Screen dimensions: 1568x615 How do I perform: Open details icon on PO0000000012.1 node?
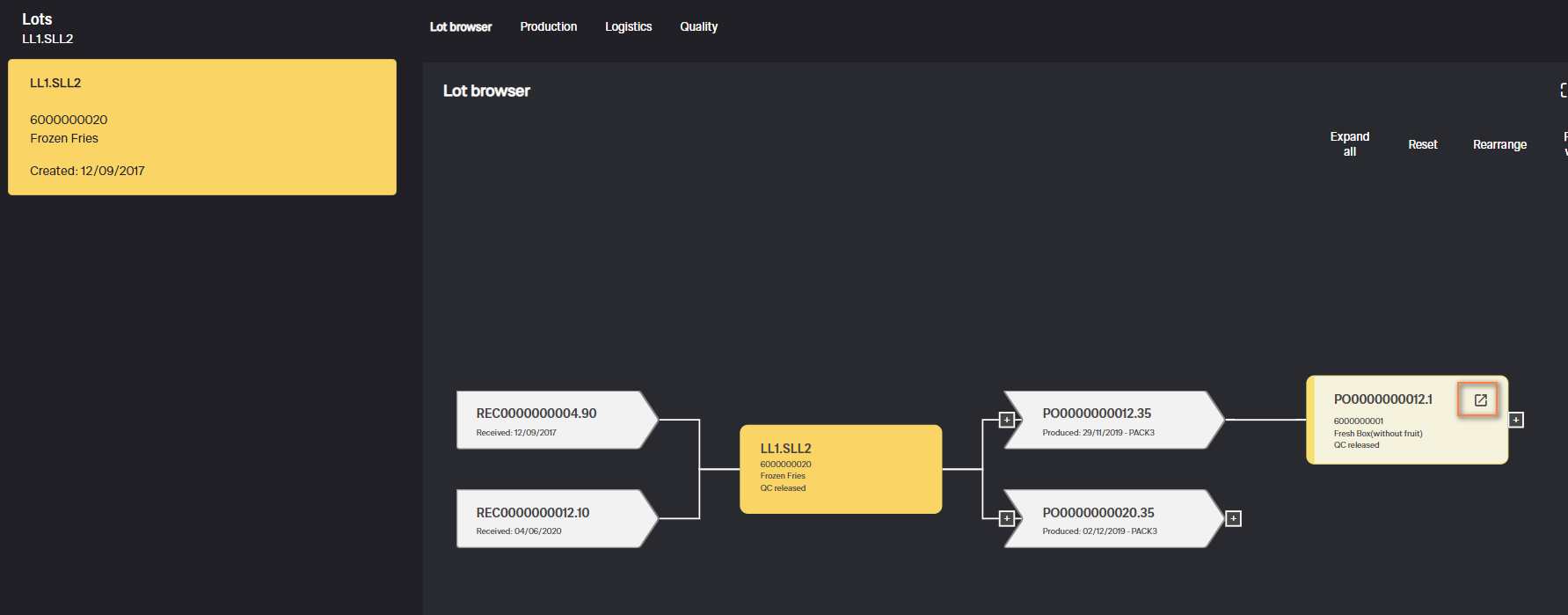tap(1480, 400)
